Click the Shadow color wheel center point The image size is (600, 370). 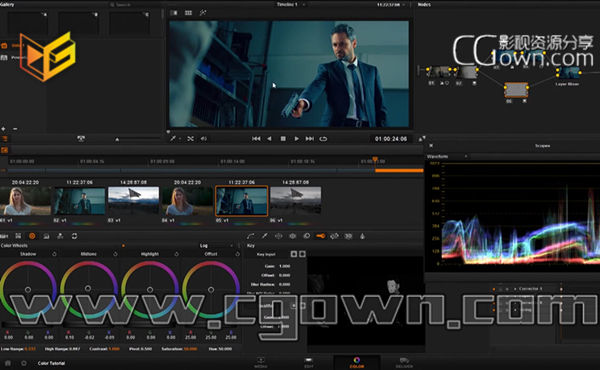click(28, 290)
